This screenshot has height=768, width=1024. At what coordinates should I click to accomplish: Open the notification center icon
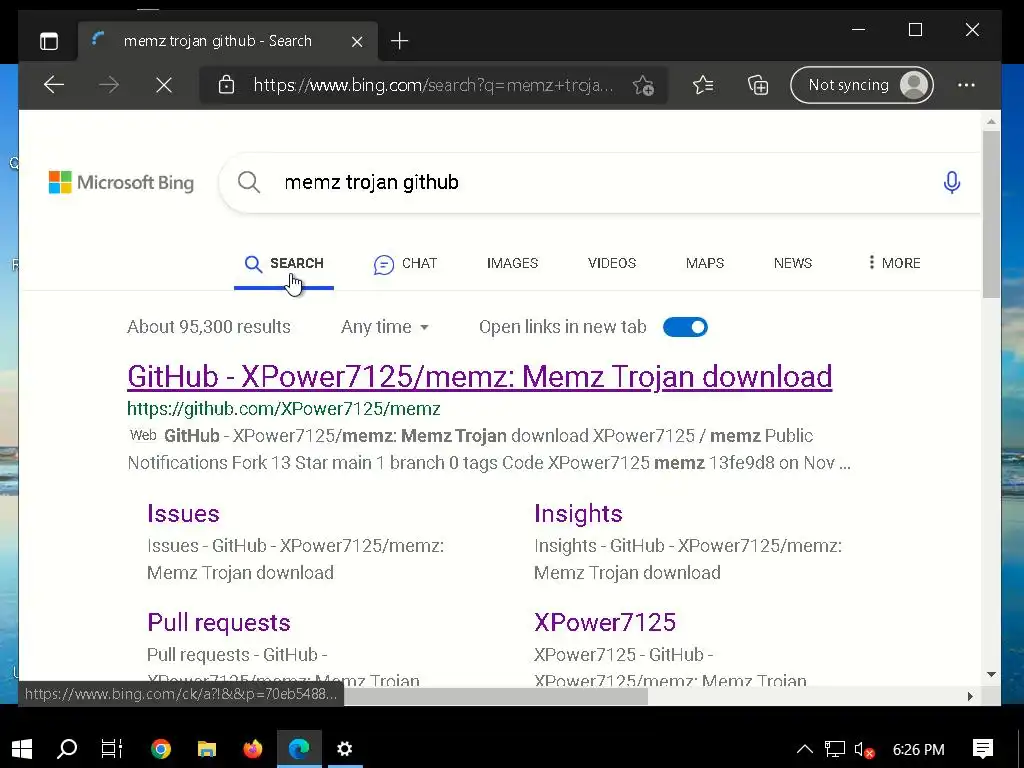[982, 749]
